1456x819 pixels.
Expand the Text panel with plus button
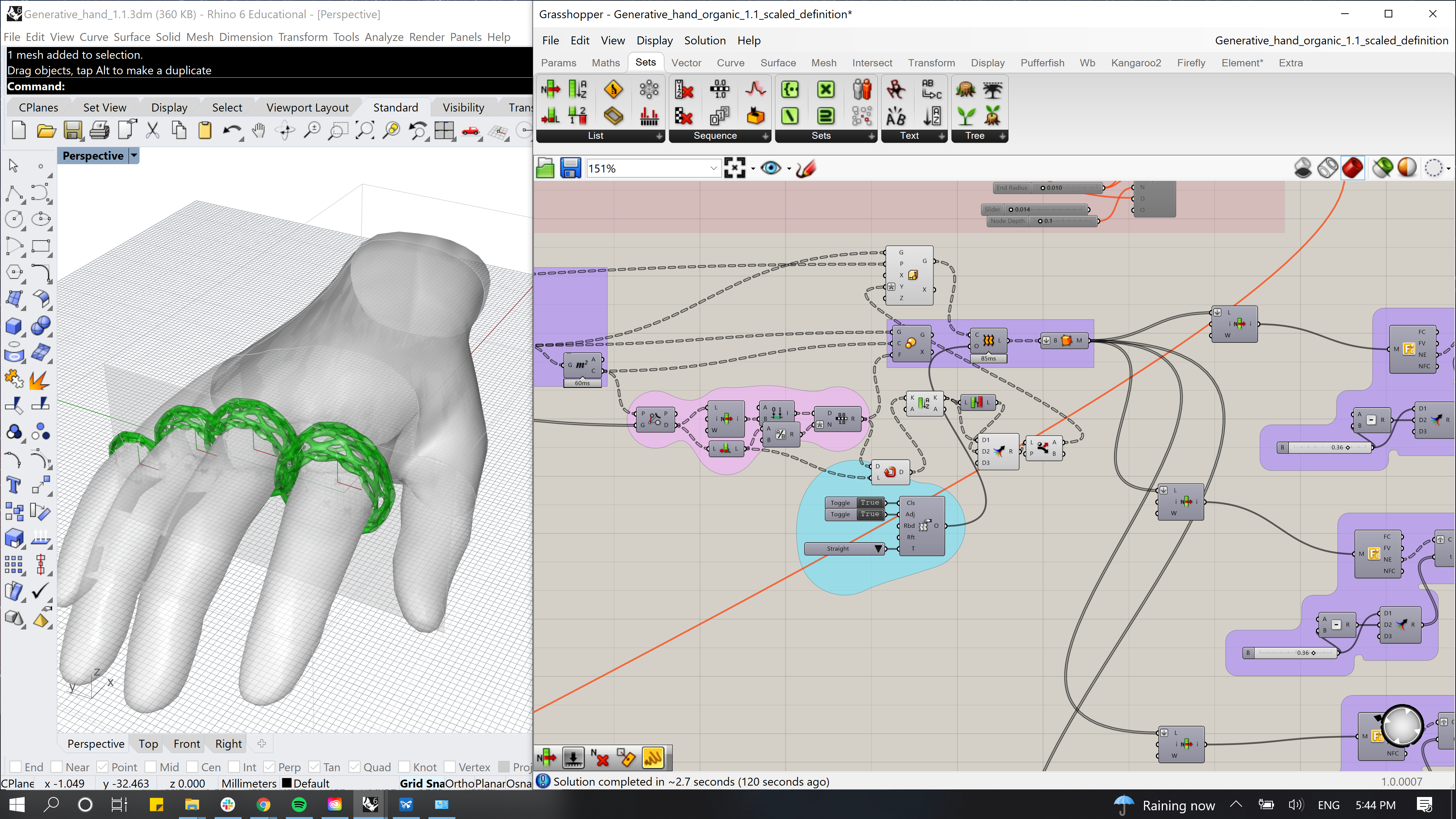[x=941, y=136]
